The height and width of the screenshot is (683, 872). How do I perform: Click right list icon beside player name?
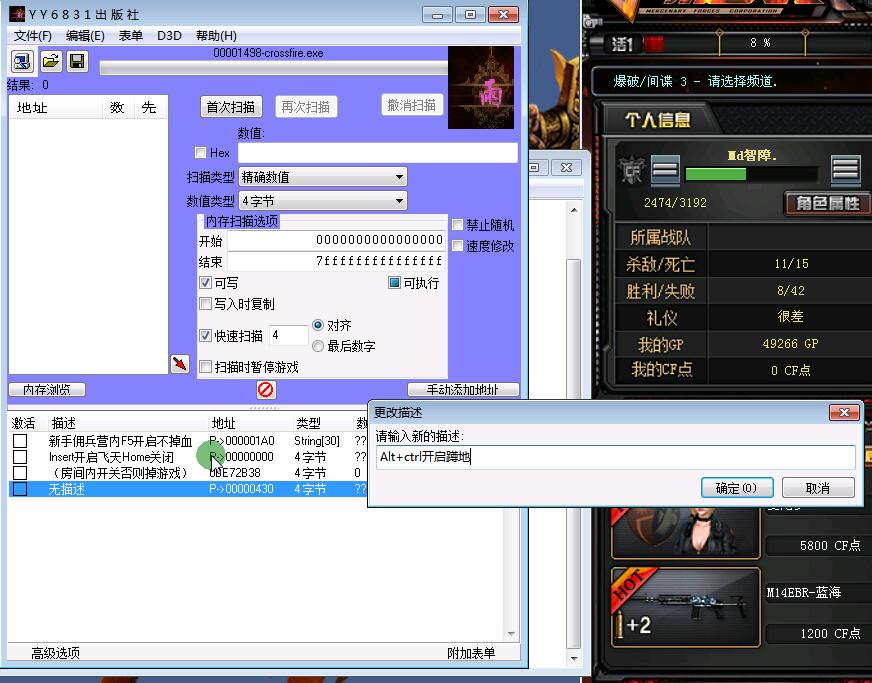click(845, 169)
